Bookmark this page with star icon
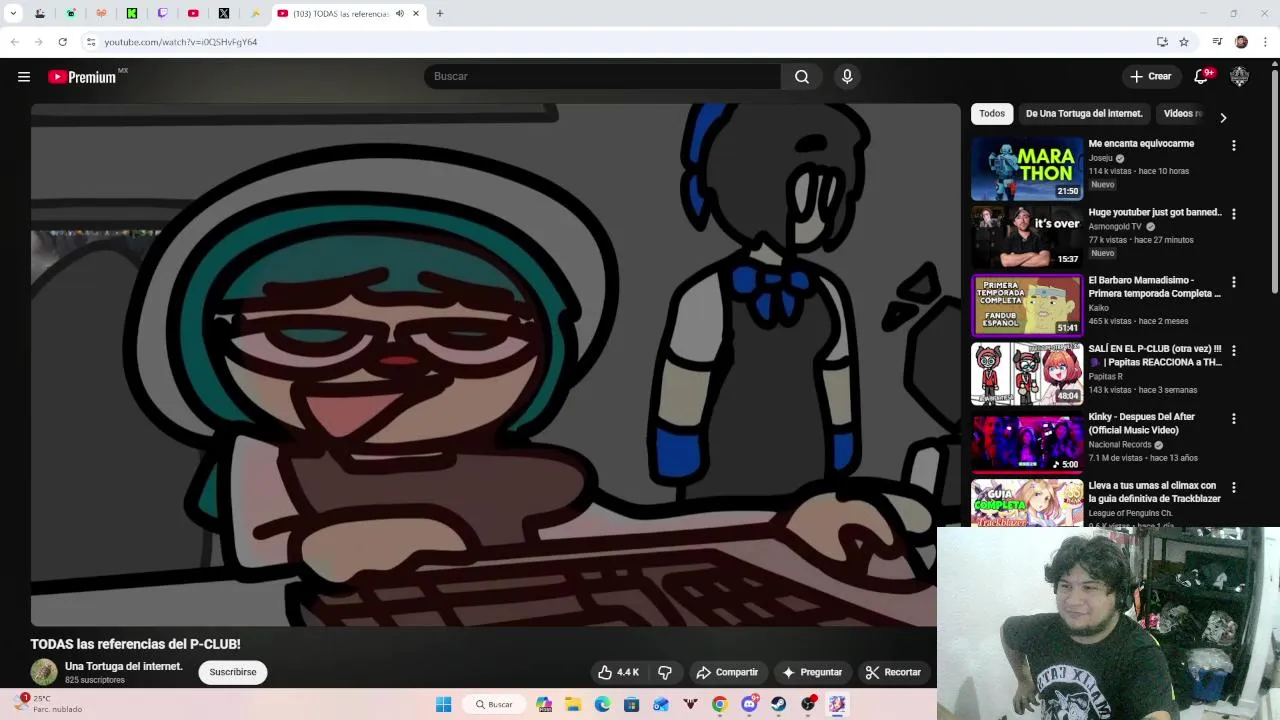 1184,42
